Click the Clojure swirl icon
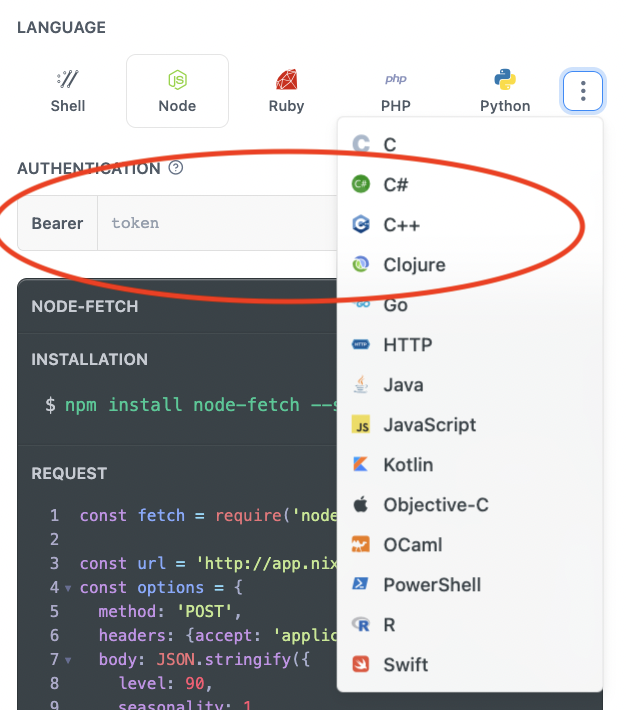 (361, 264)
